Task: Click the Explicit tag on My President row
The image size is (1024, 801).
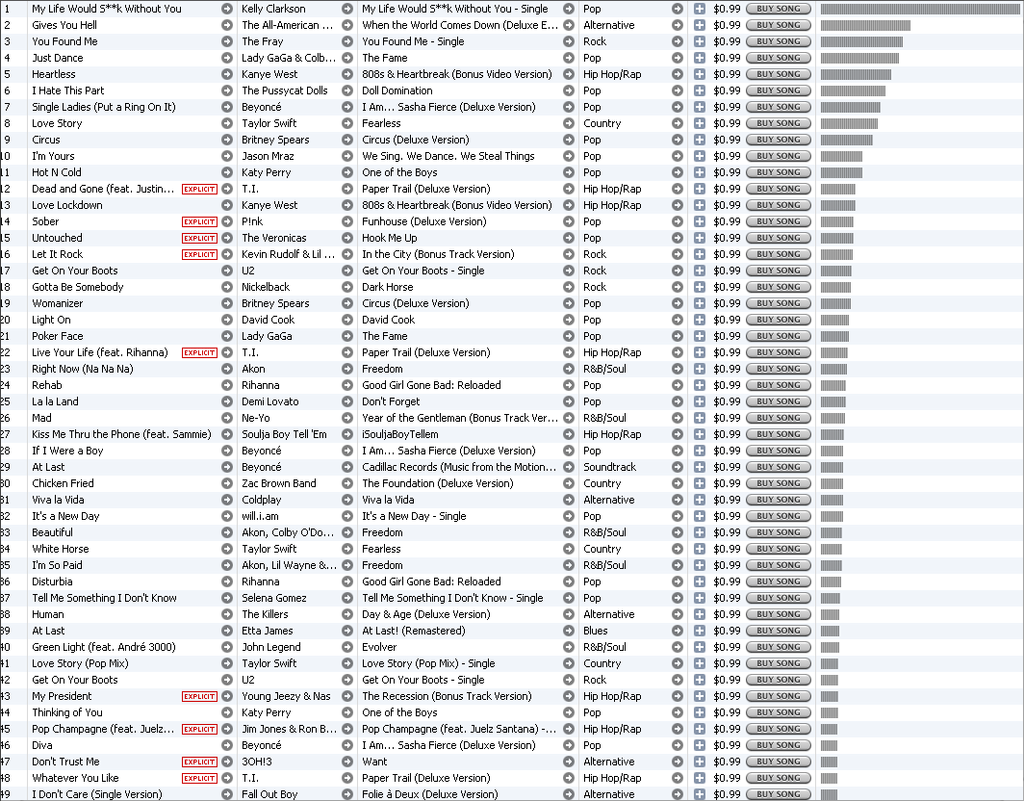Action: point(199,696)
